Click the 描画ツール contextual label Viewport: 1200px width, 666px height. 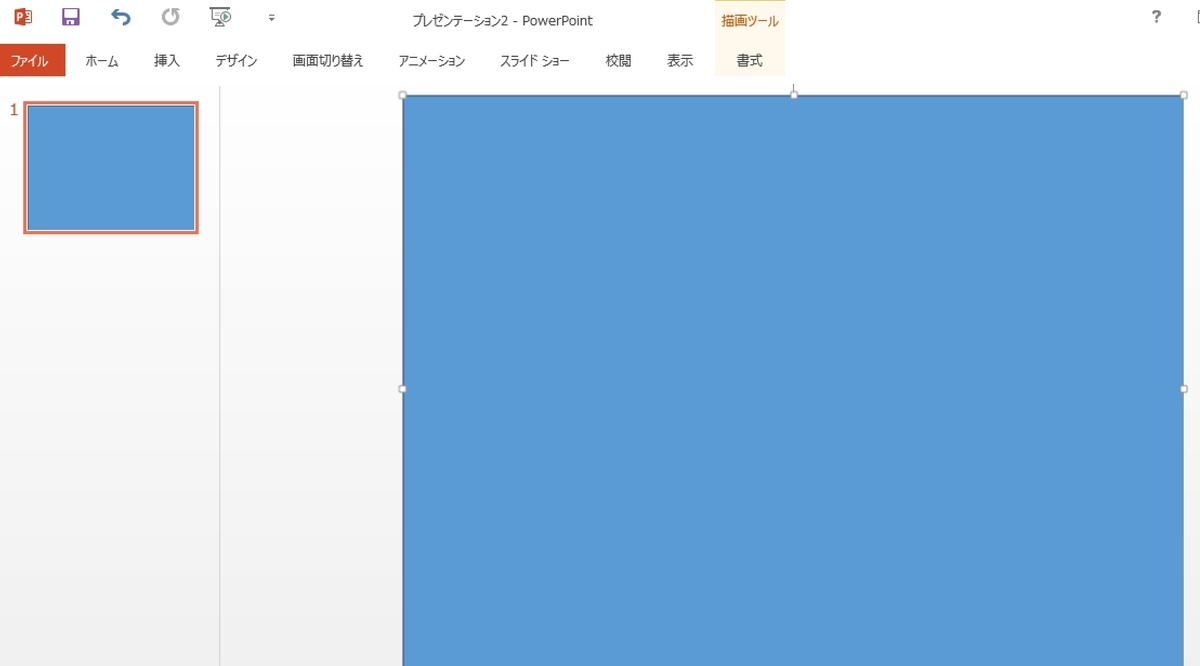(x=750, y=21)
